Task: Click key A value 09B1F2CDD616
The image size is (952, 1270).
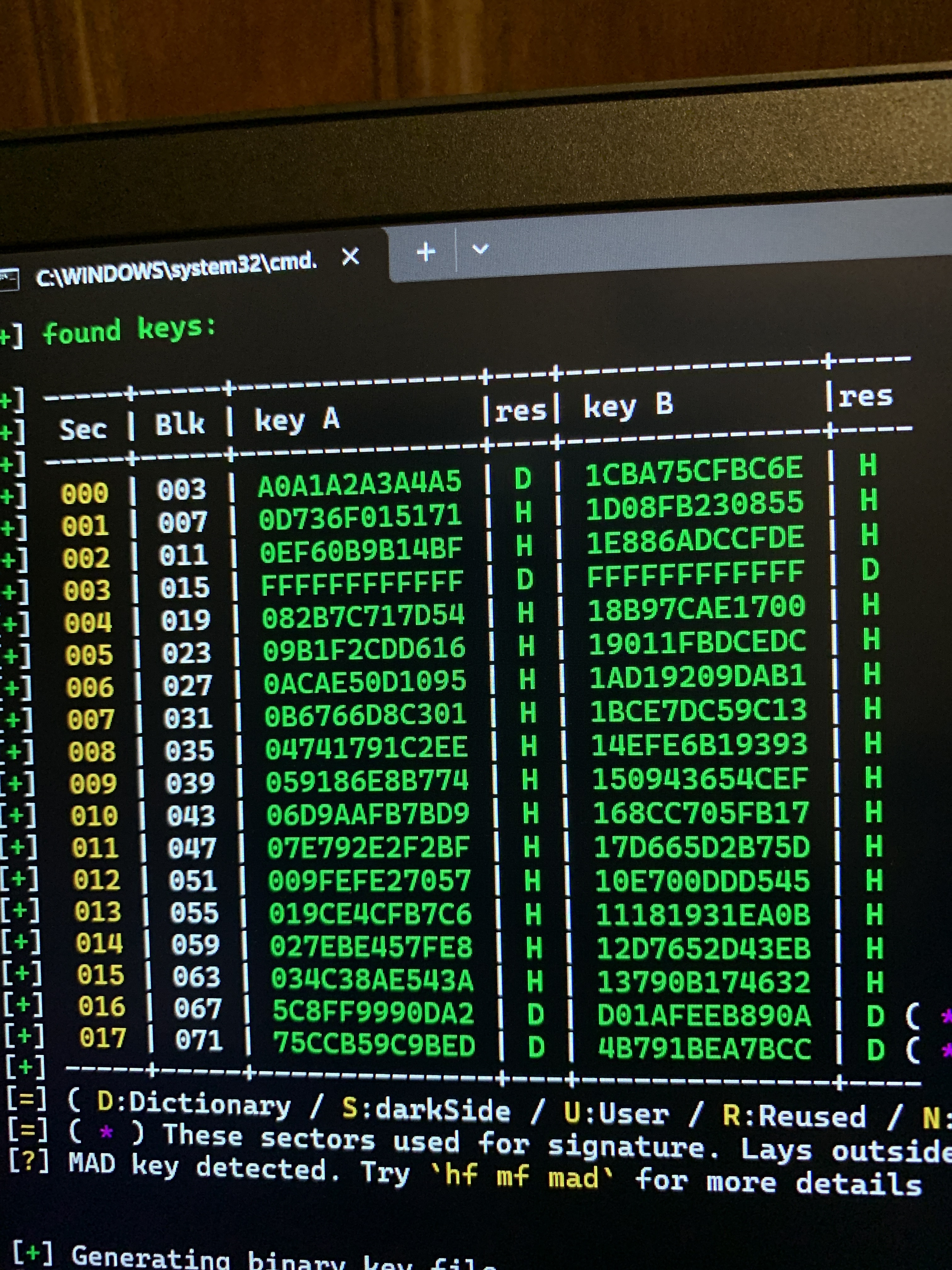Action: click(x=364, y=649)
